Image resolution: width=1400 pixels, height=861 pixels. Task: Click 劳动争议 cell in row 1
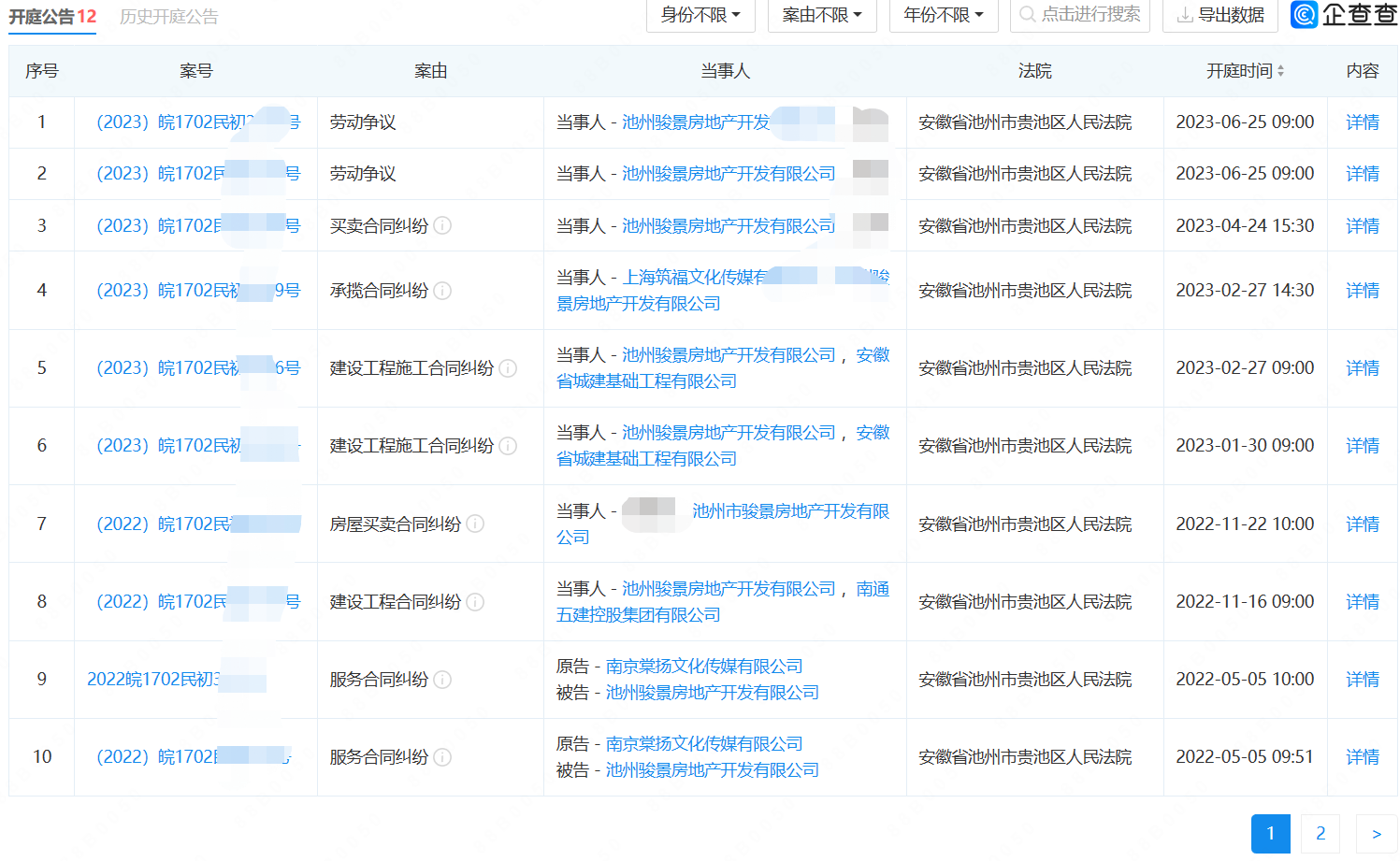pos(363,122)
